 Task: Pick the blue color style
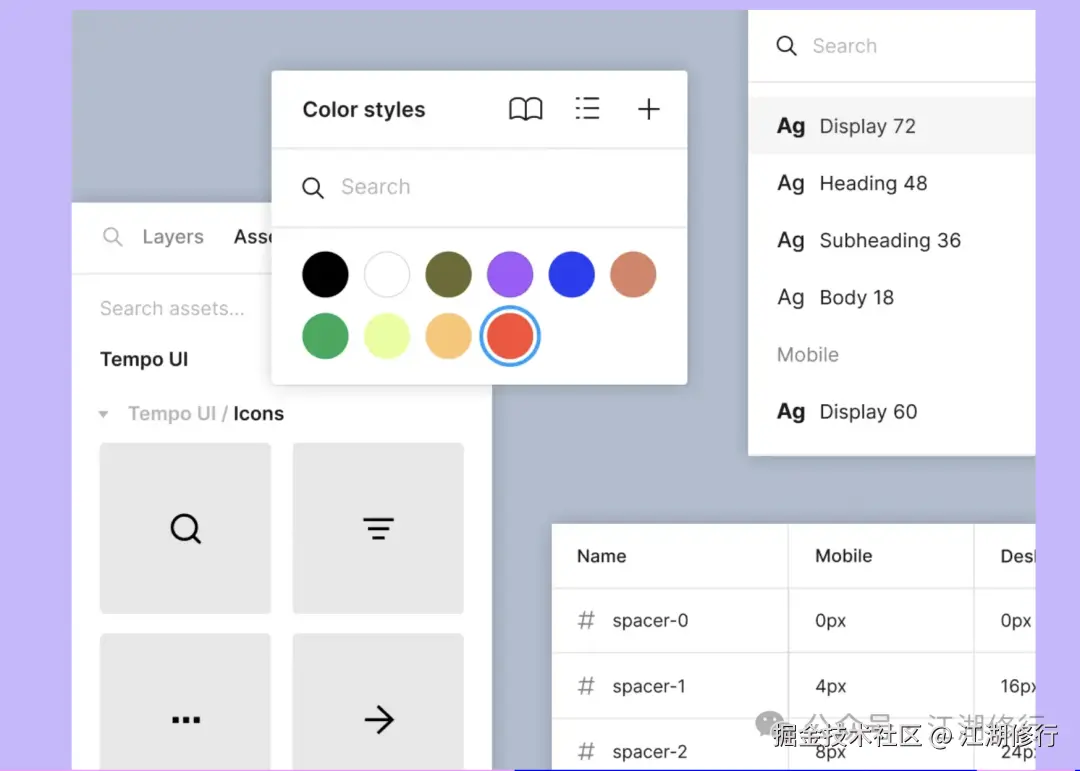pos(571,274)
